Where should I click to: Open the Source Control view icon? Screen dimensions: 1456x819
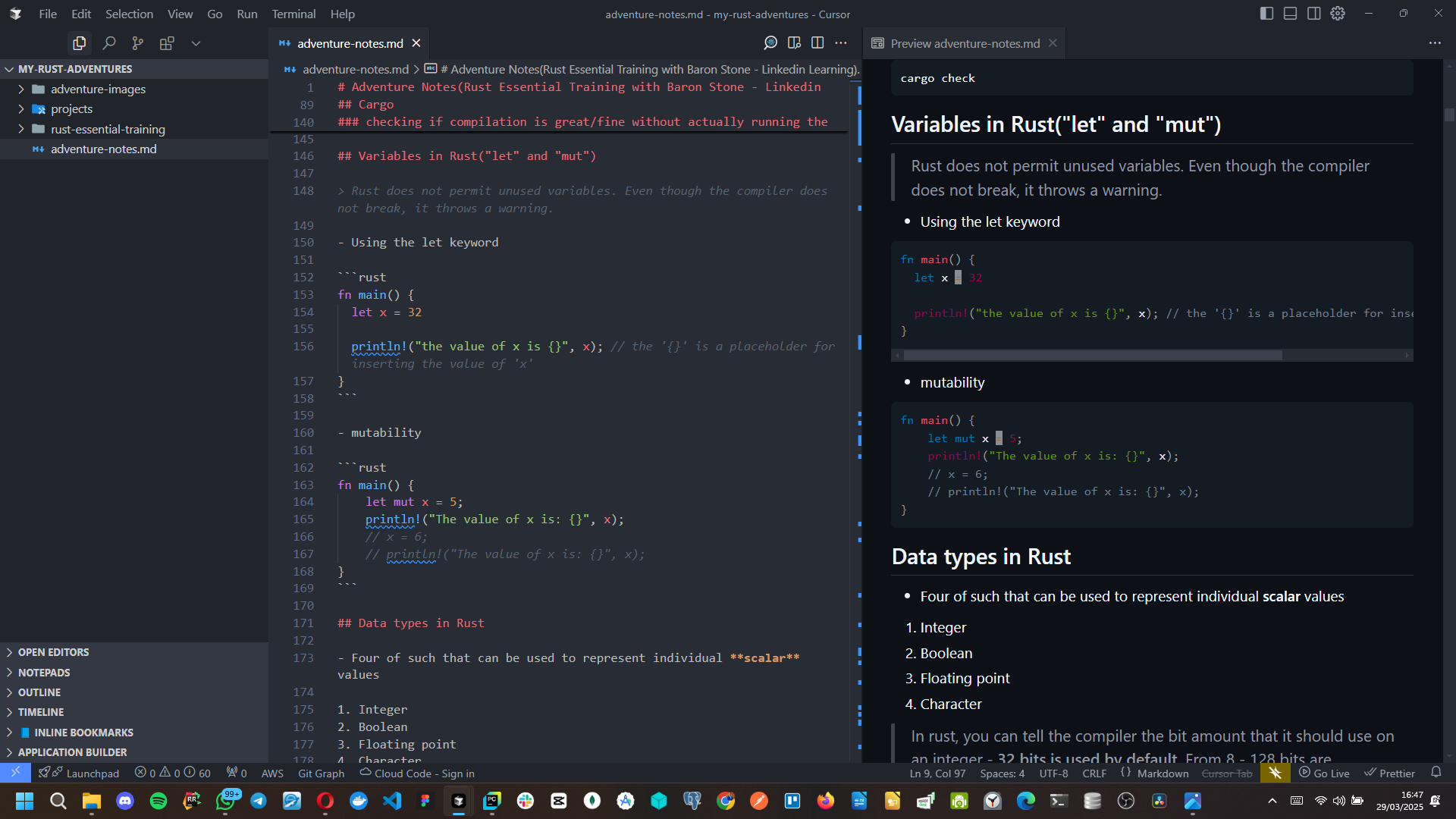(137, 43)
